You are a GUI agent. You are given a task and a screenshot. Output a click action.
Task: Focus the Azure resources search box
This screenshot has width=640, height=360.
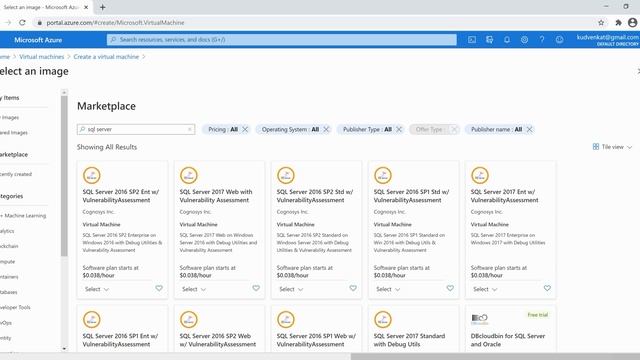tap(282, 40)
